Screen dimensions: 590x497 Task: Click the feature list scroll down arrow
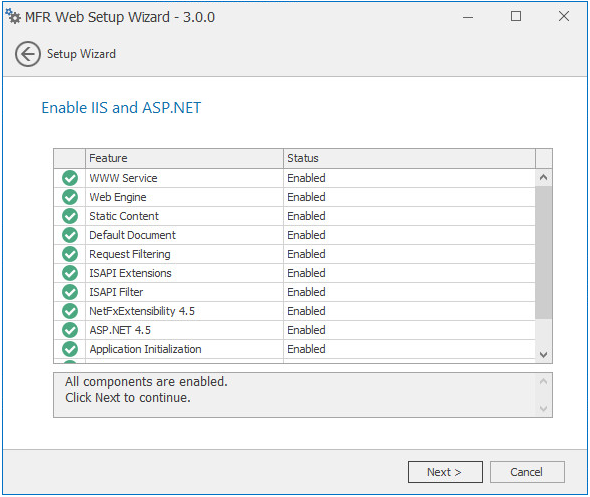coord(543,354)
